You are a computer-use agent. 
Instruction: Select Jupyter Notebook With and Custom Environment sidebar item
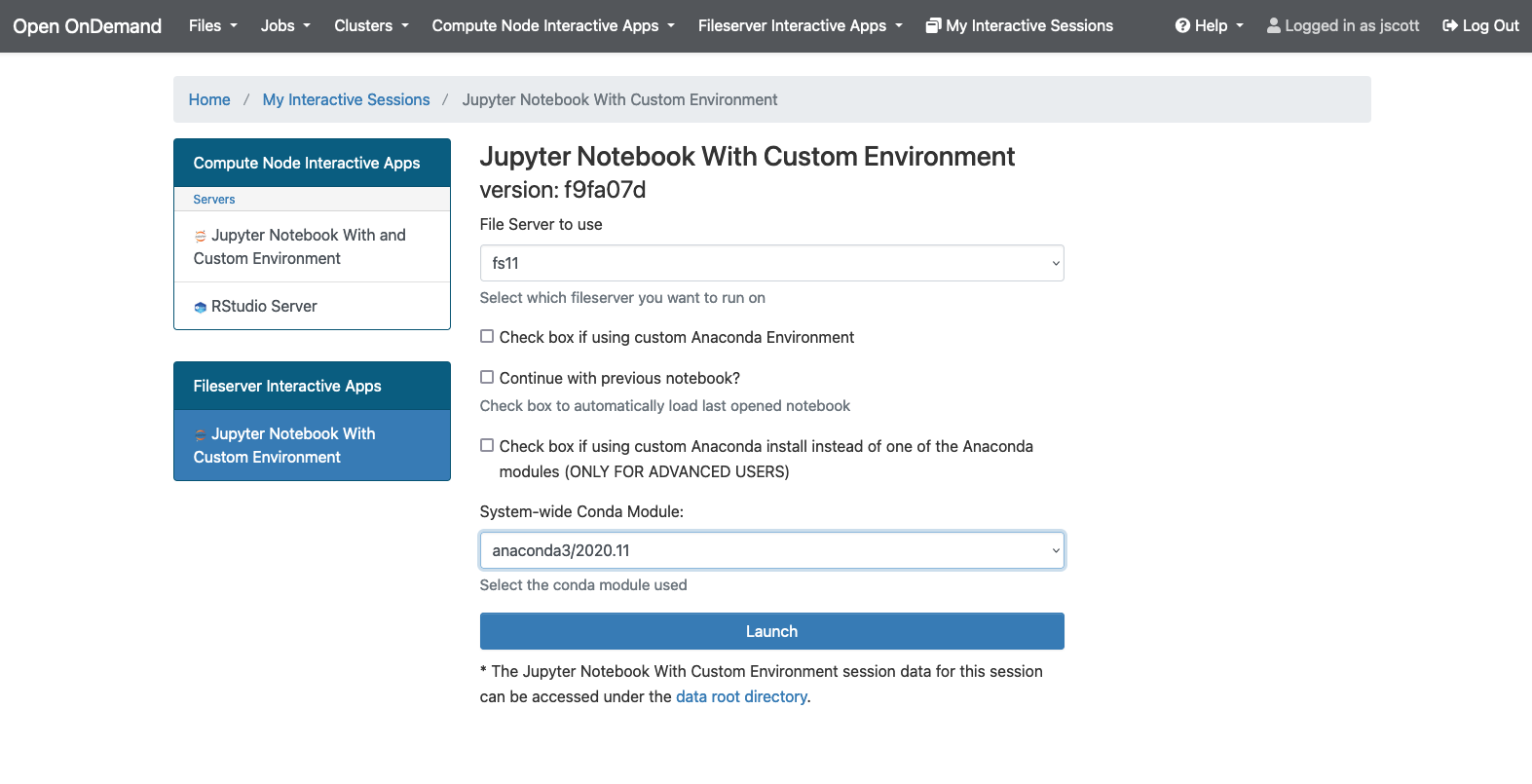coord(312,246)
